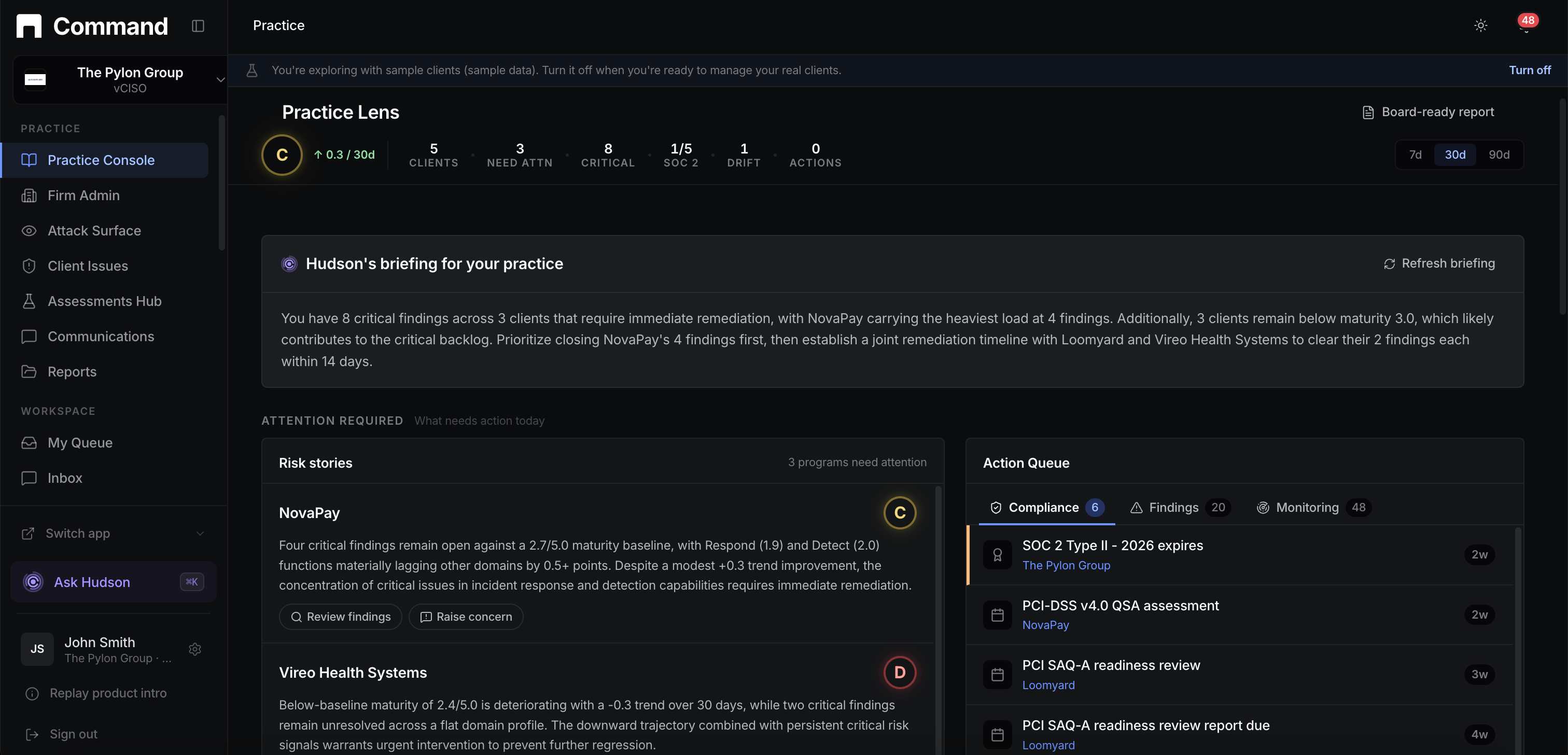
Task: Click the 8 Critical stat
Action: [x=608, y=155]
